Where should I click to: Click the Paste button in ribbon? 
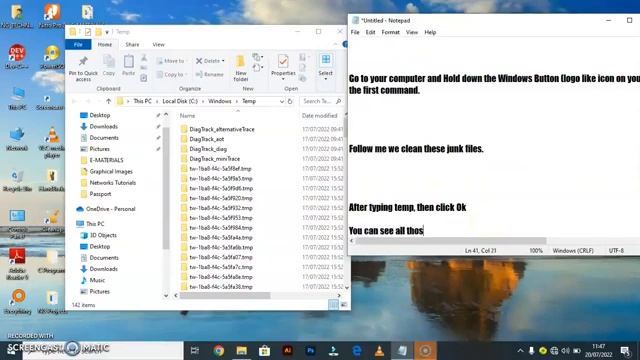coord(129,65)
